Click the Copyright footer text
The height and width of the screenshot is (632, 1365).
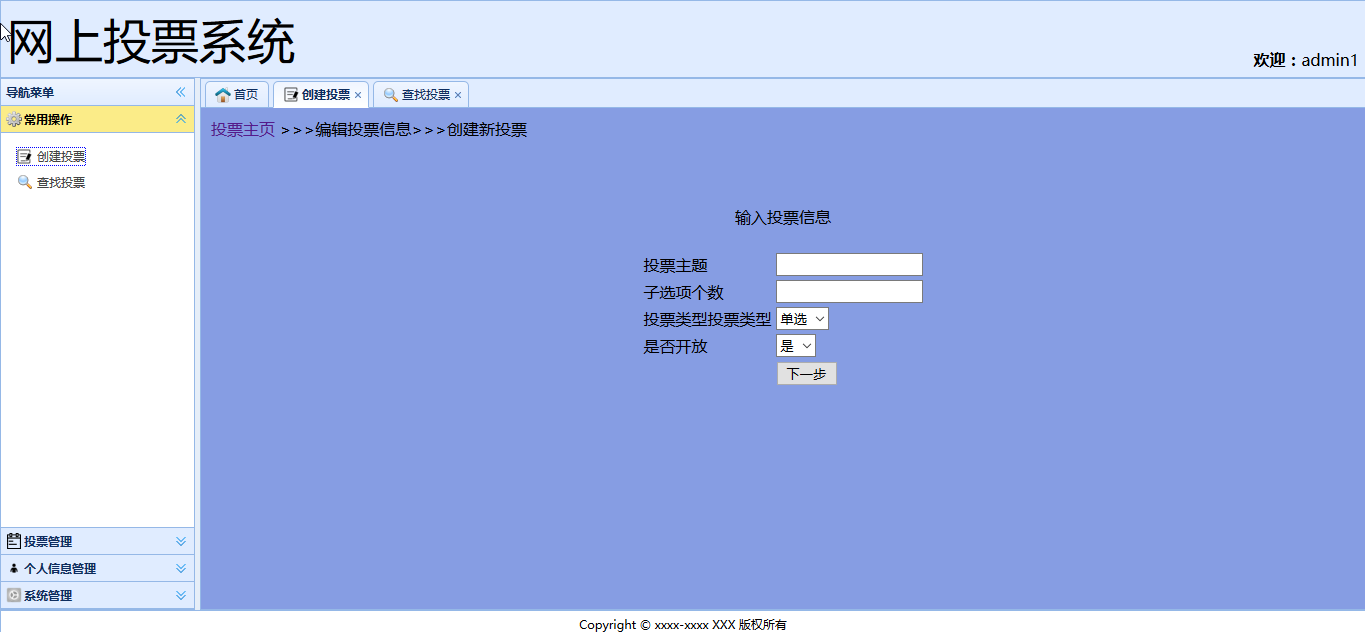pyautogui.click(x=683, y=624)
